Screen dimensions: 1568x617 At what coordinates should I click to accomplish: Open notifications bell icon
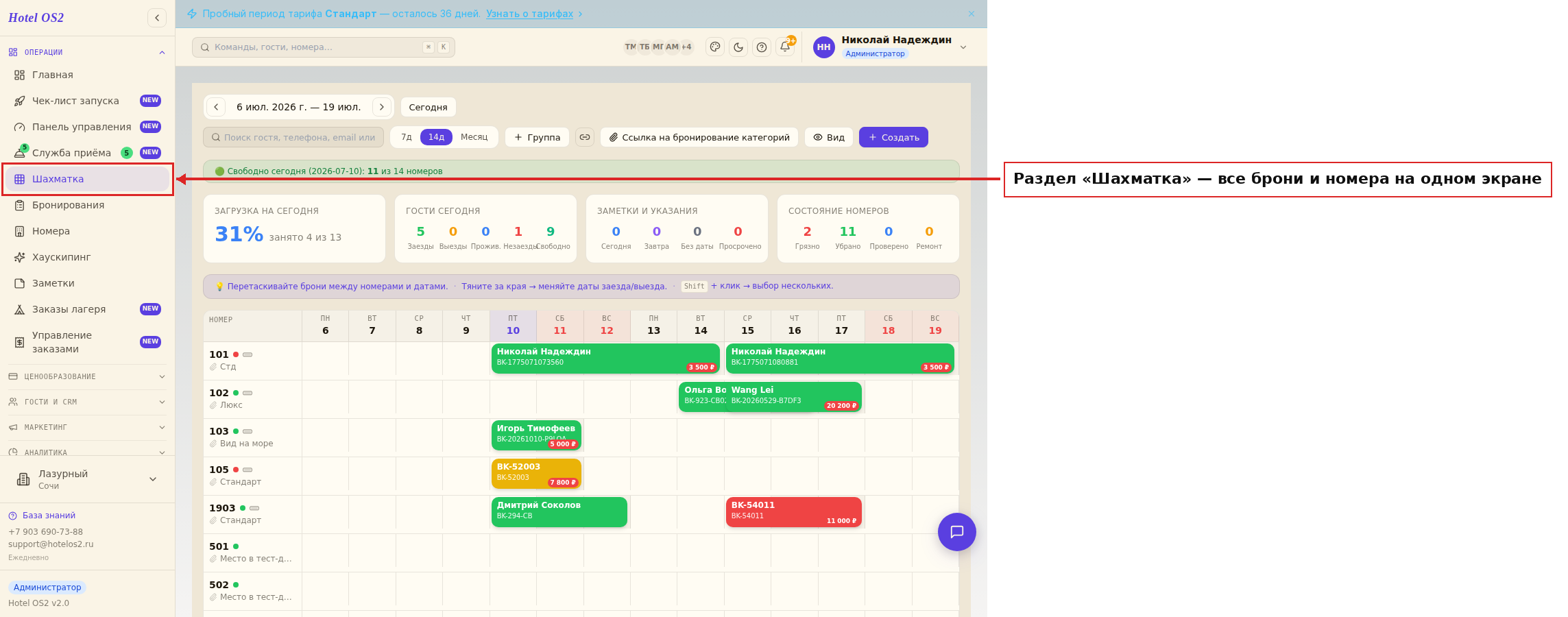(786, 47)
